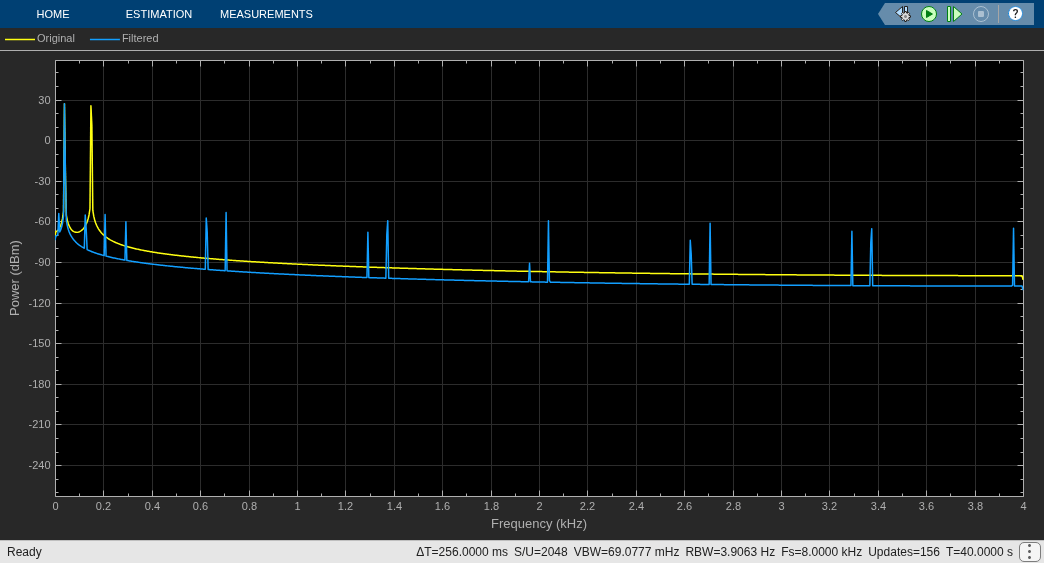
Task: Click the Ready status text
Action: coord(24,552)
